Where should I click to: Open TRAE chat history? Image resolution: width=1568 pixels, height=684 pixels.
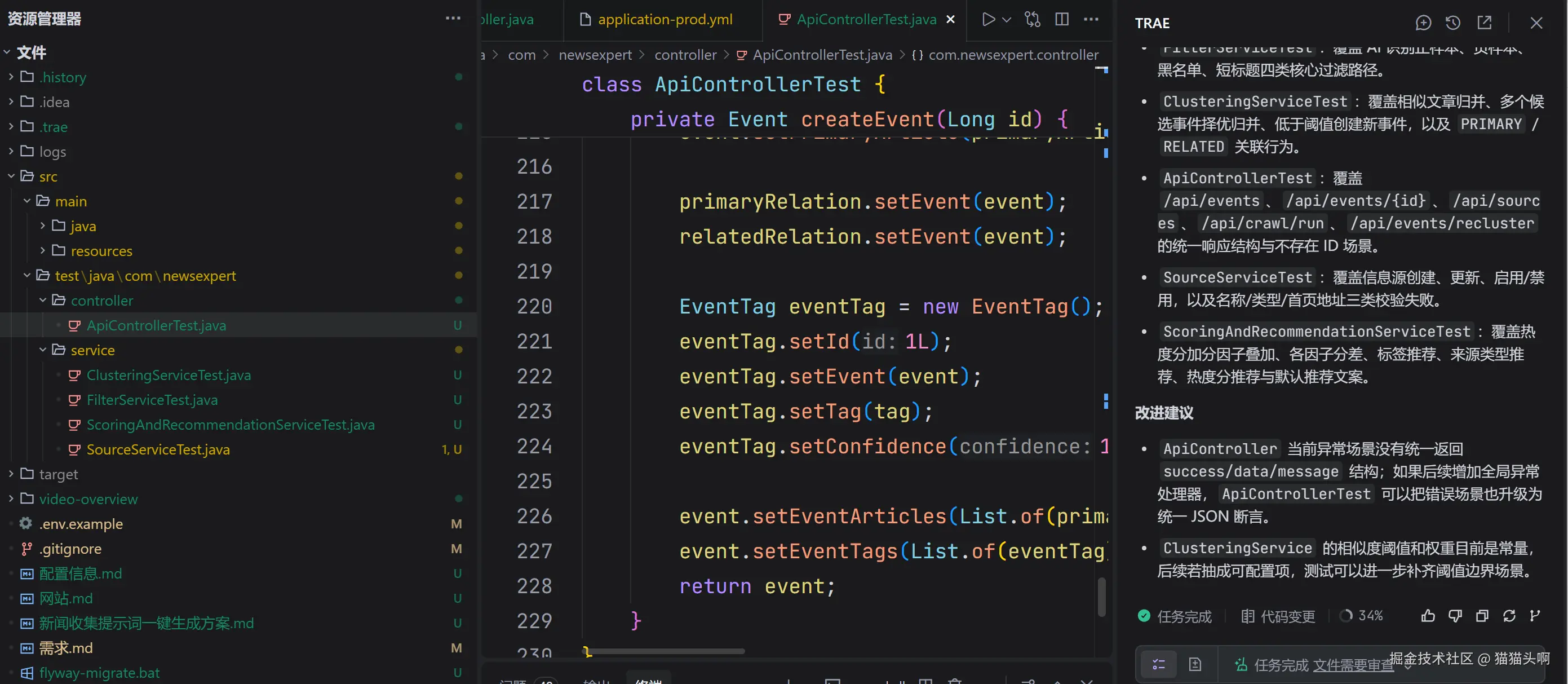(x=1453, y=23)
